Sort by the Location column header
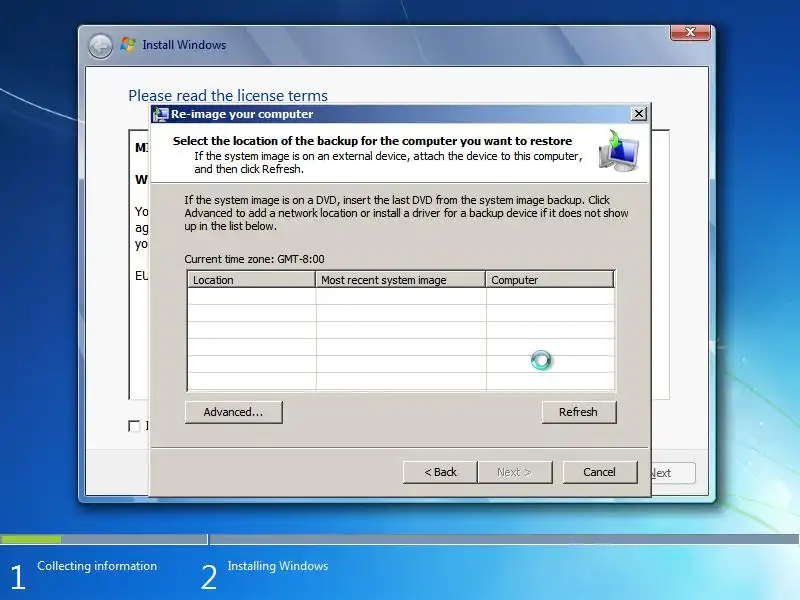The width and height of the screenshot is (800, 600). click(252, 280)
